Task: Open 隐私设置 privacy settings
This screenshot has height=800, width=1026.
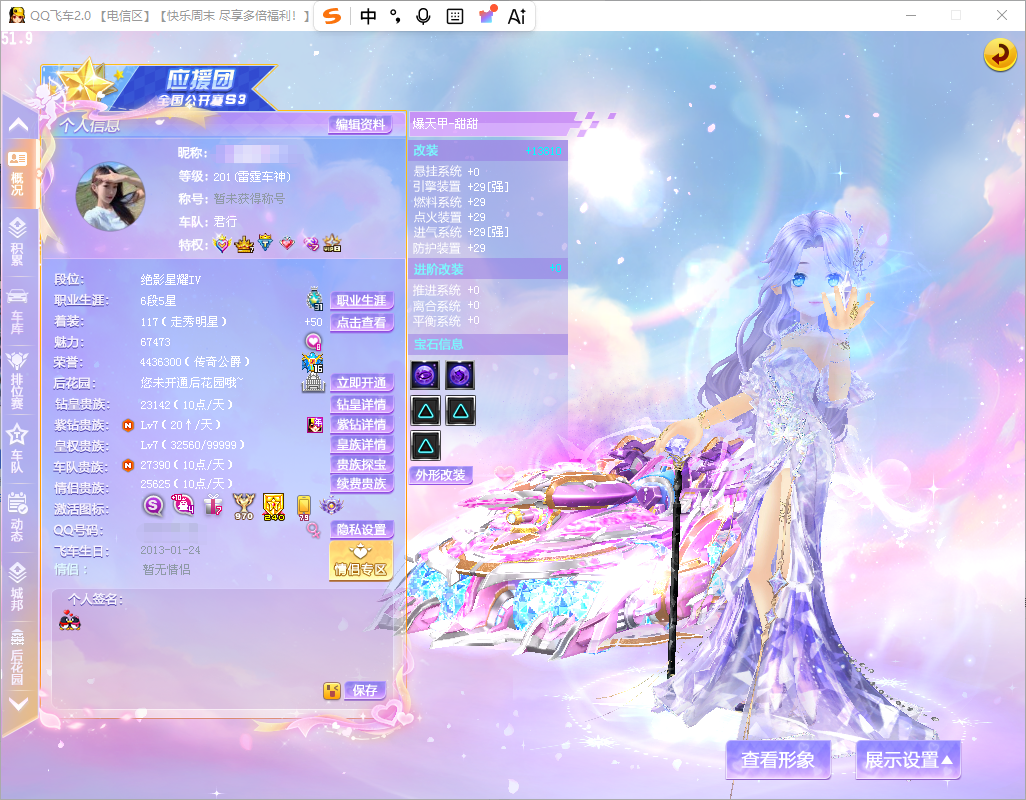Action: (361, 529)
